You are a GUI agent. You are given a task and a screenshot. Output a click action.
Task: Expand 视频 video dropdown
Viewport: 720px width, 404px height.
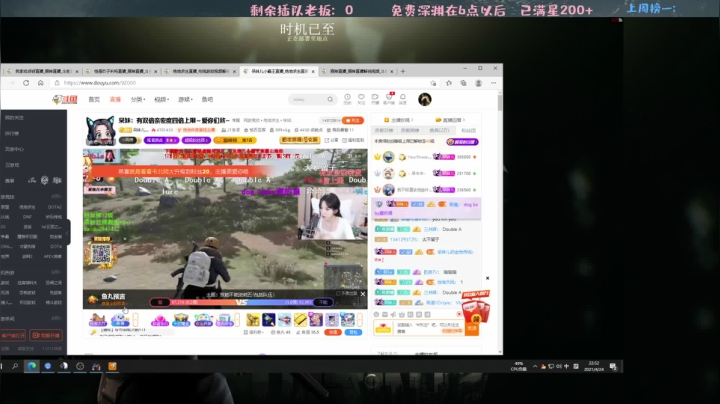[162, 99]
